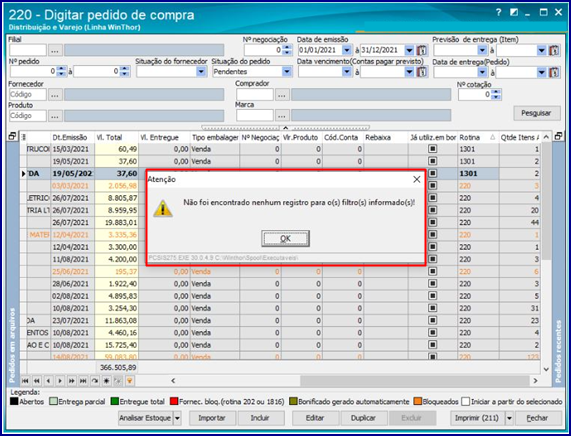This screenshot has height=436, width=571.
Task: Click OK in the Atenção dialog
Action: [x=286, y=238]
